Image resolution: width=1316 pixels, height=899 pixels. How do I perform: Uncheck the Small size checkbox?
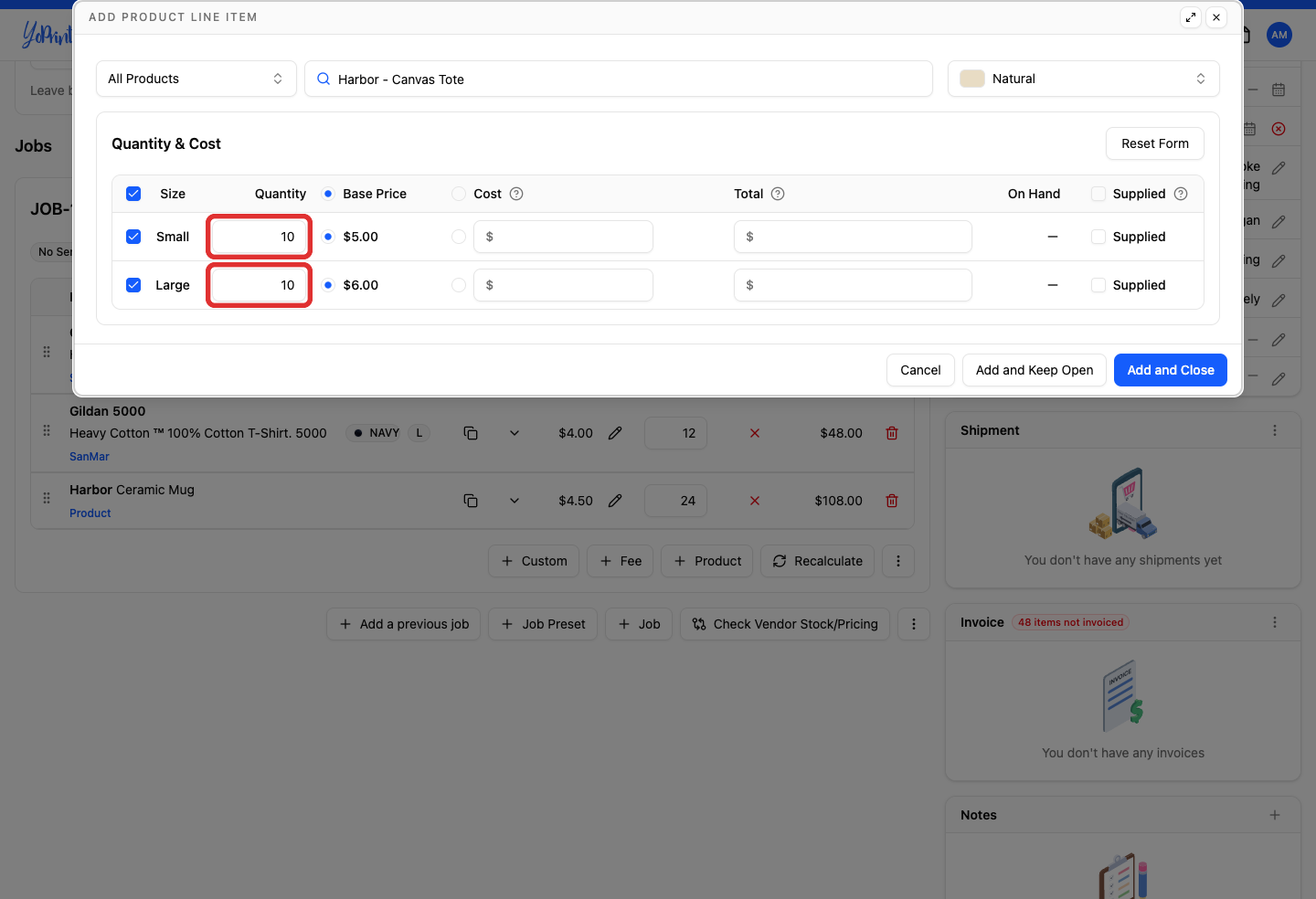133,237
